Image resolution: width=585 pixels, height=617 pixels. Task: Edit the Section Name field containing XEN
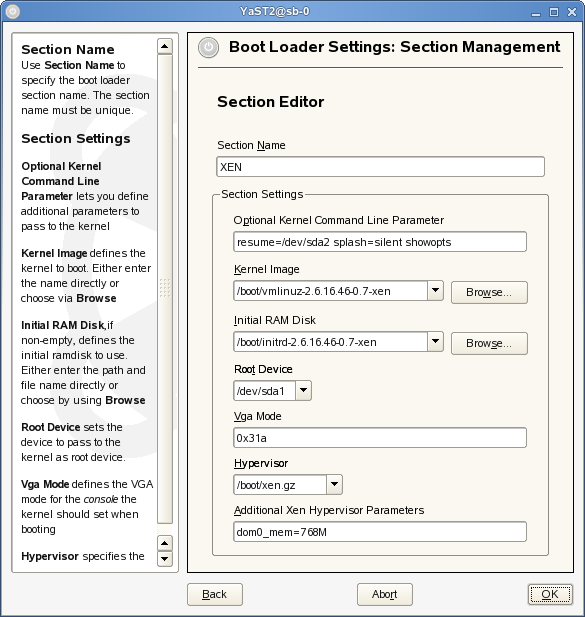click(x=380, y=167)
